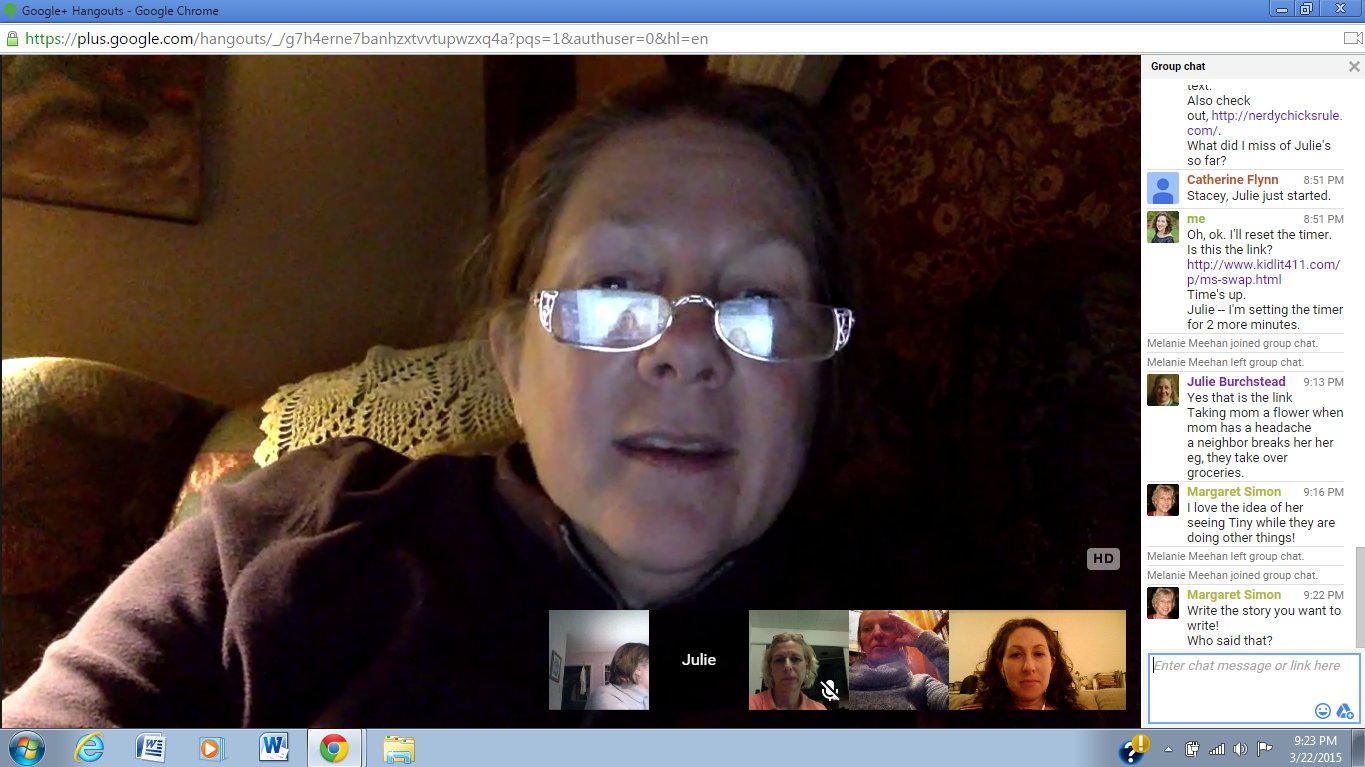Viewport: 1365px width, 767px height.
Task: Click the taskbar clock showing 9:23 PM
Action: pyautogui.click(x=1317, y=748)
